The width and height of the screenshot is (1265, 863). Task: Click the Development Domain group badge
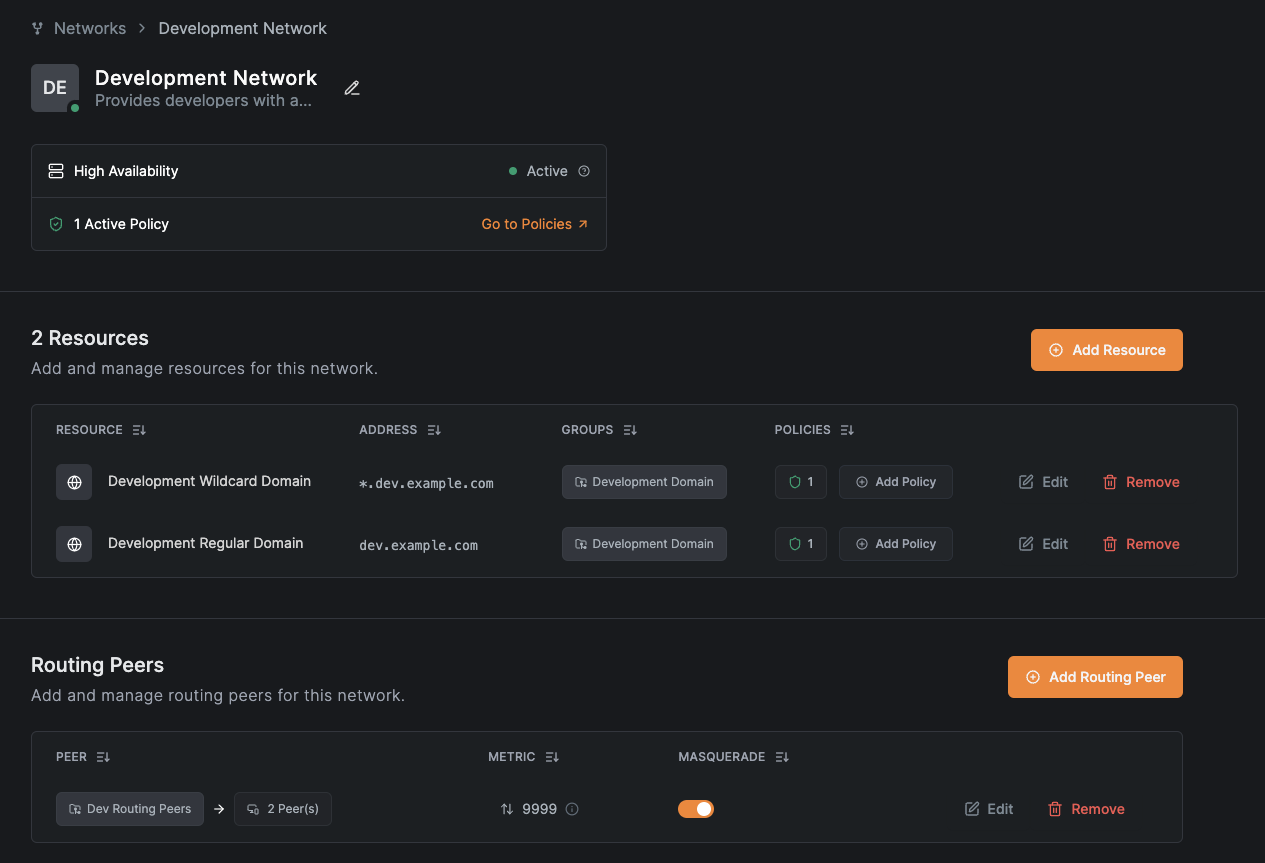pos(644,481)
